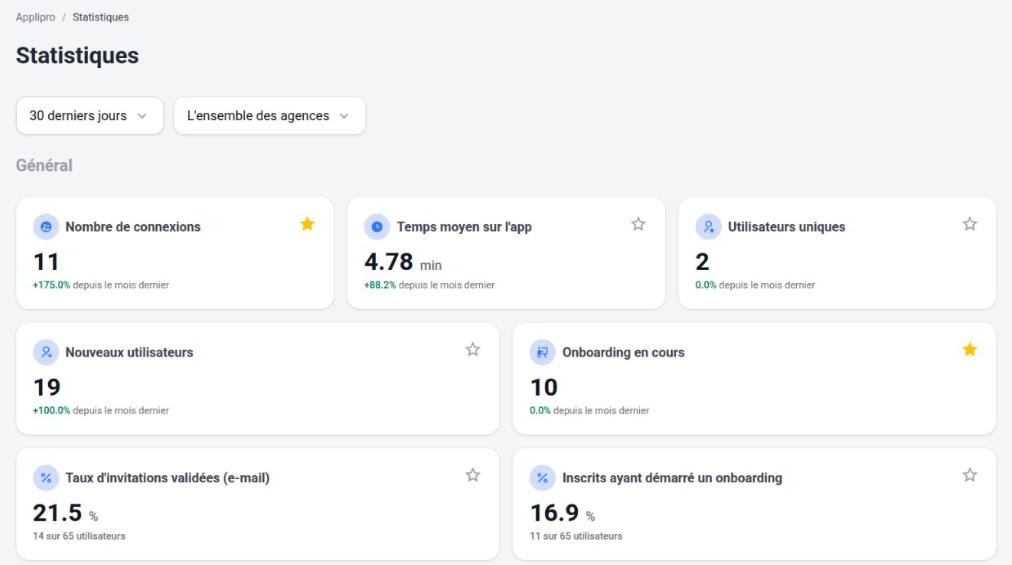Click the value 11 in Nombre de connexions

tap(46, 262)
